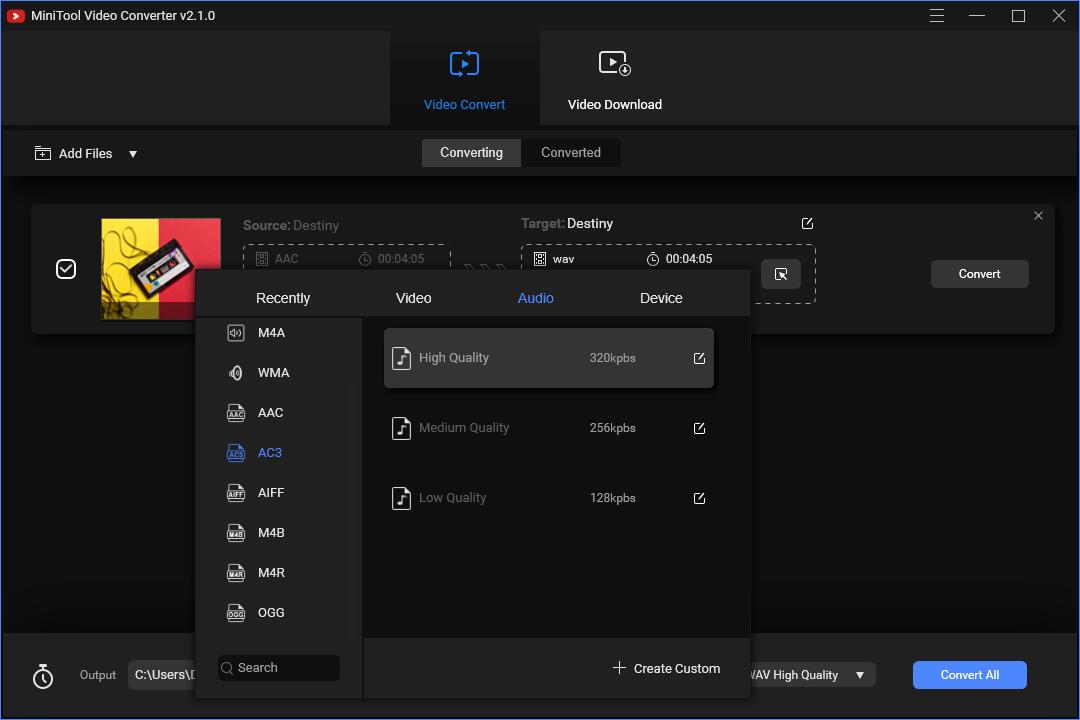
Task: Click the 128kbps bitrate text
Action: [612, 497]
